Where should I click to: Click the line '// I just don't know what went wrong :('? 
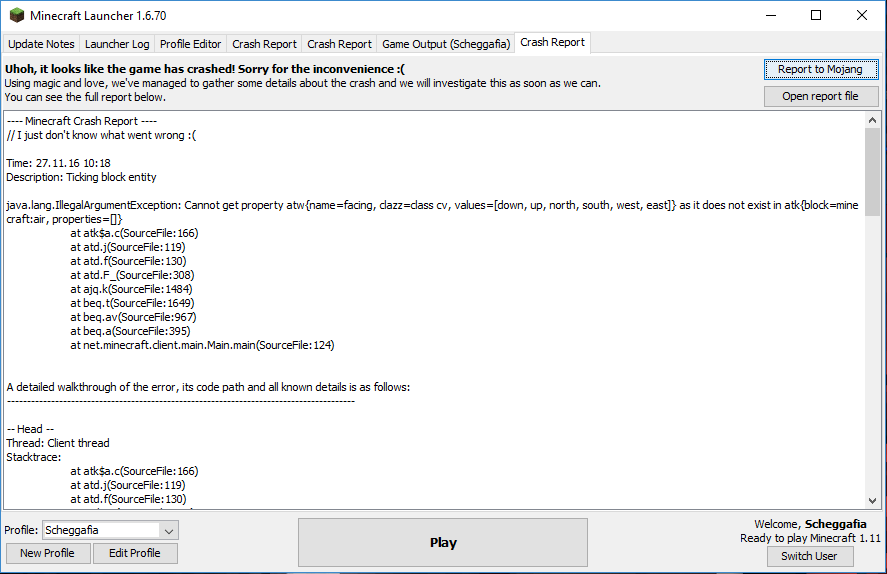click(x=101, y=135)
